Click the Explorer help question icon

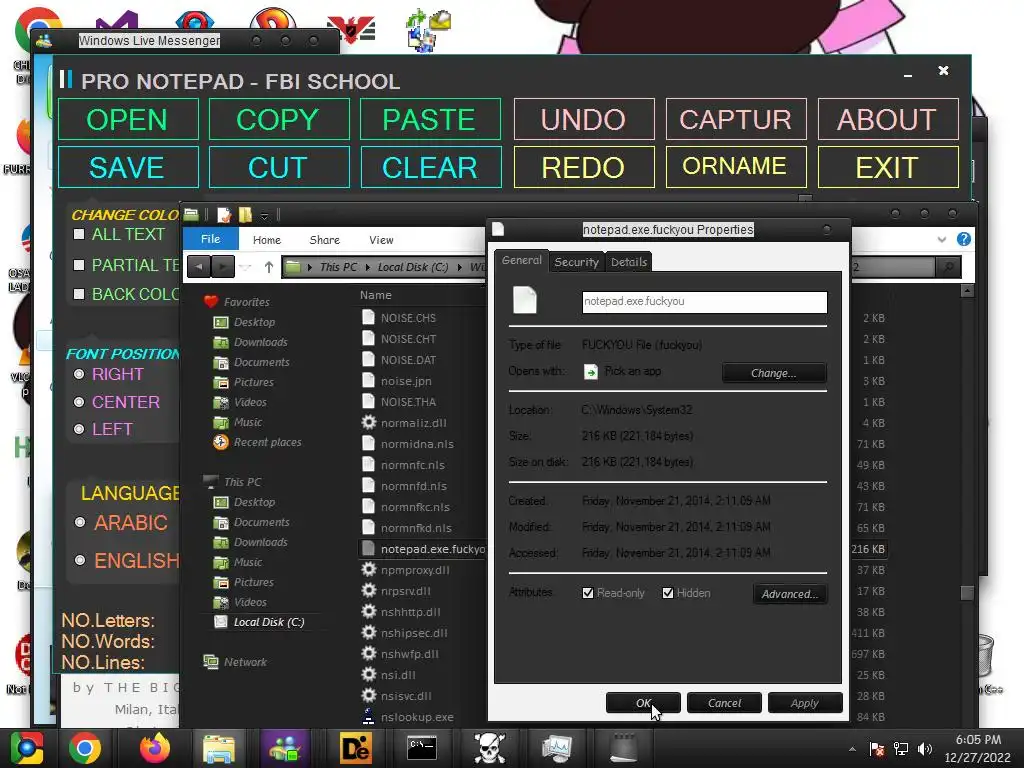tap(963, 239)
